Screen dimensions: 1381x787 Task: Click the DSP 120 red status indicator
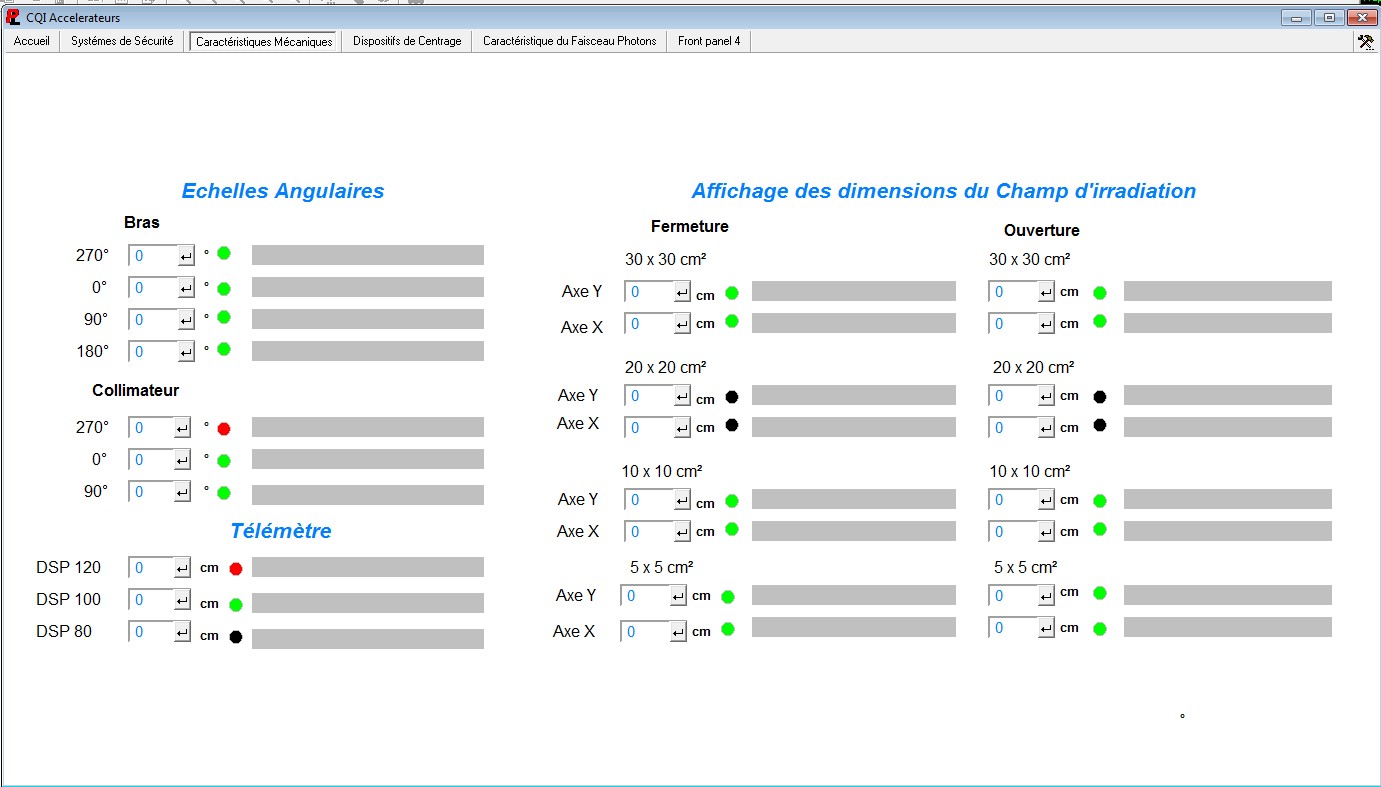[x=236, y=569]
